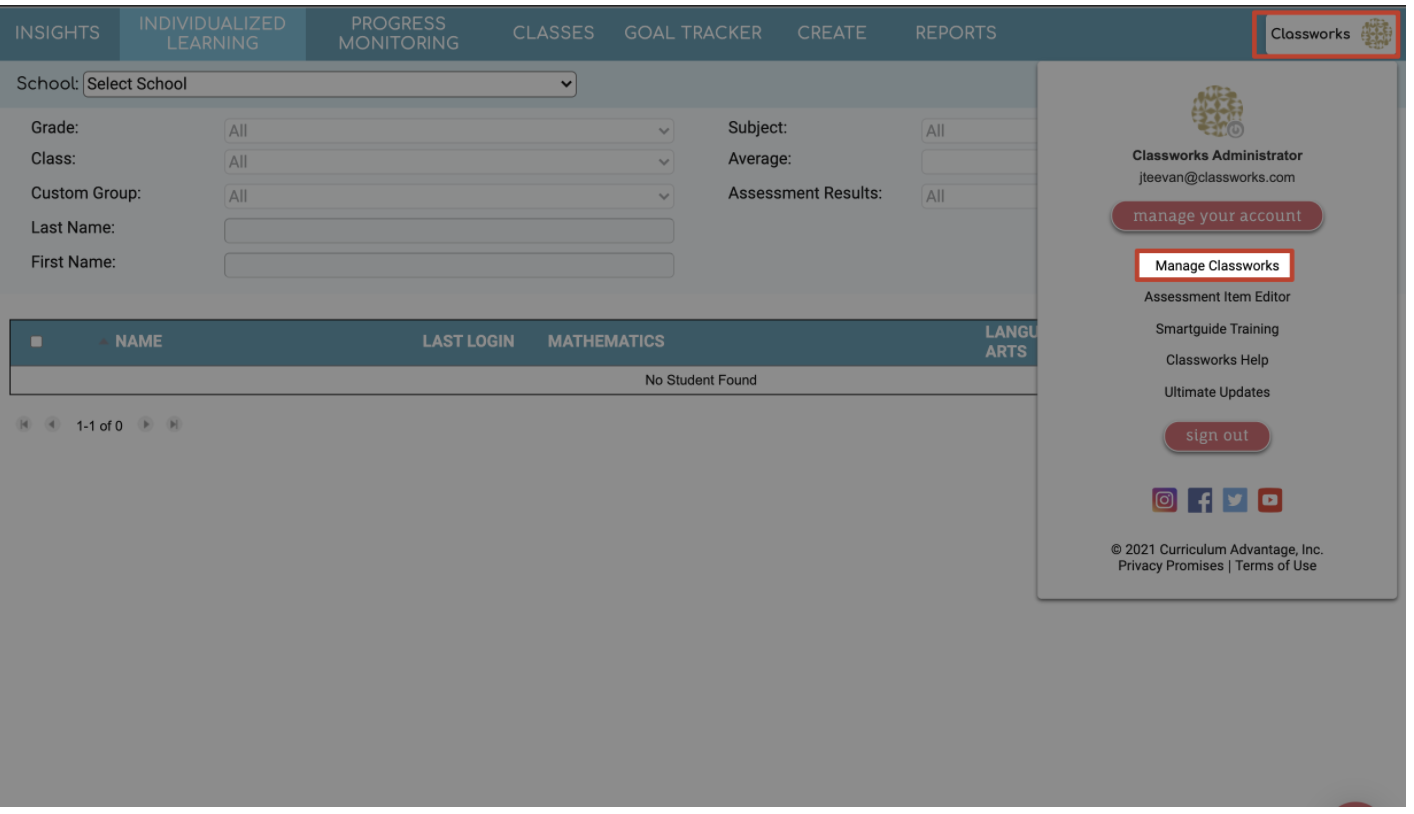Jump to last page using pagination arrow

coord(173,423)
